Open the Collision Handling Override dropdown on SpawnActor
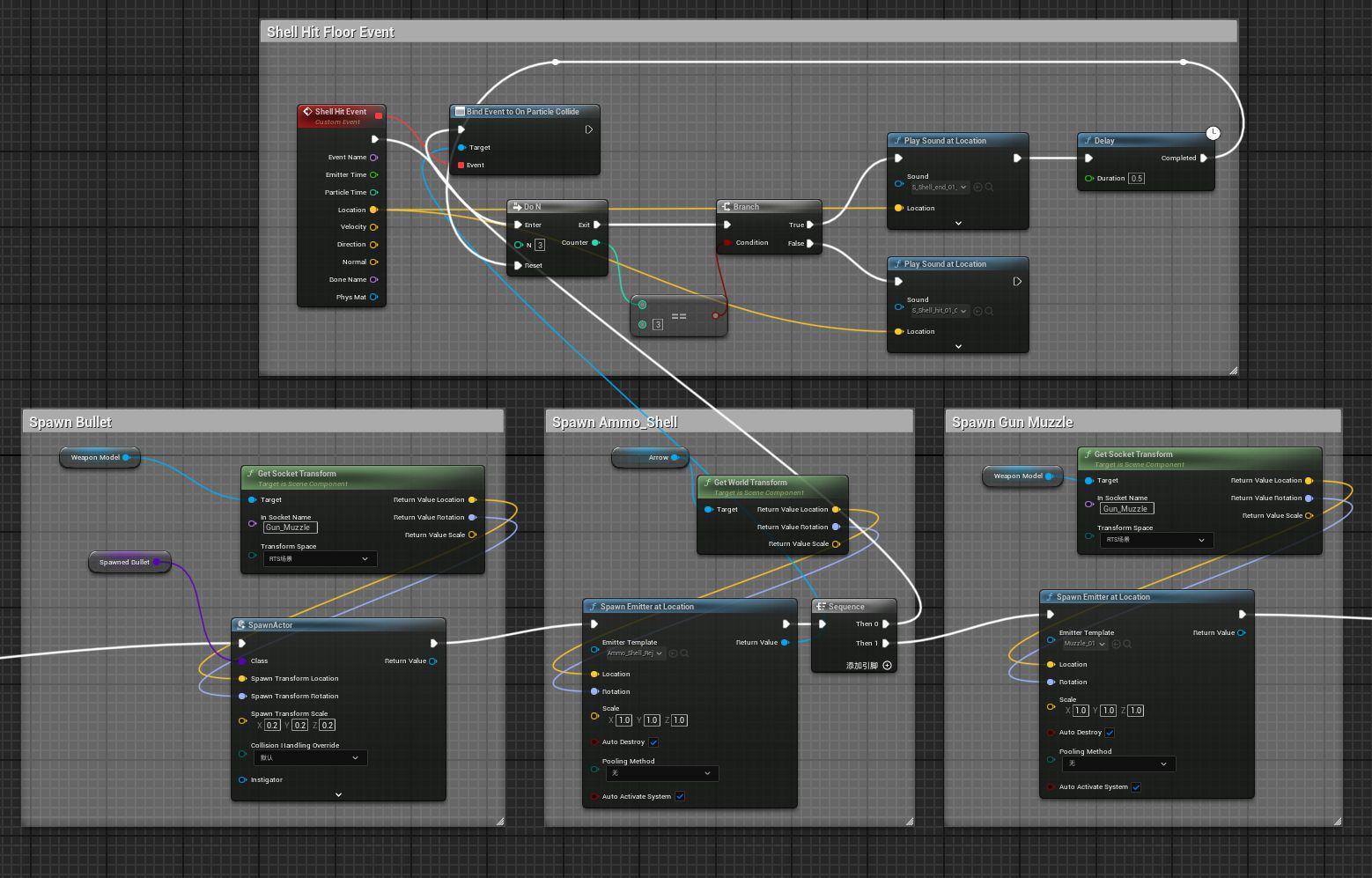This screenshot has height=878, width=1372. [310, 757]
